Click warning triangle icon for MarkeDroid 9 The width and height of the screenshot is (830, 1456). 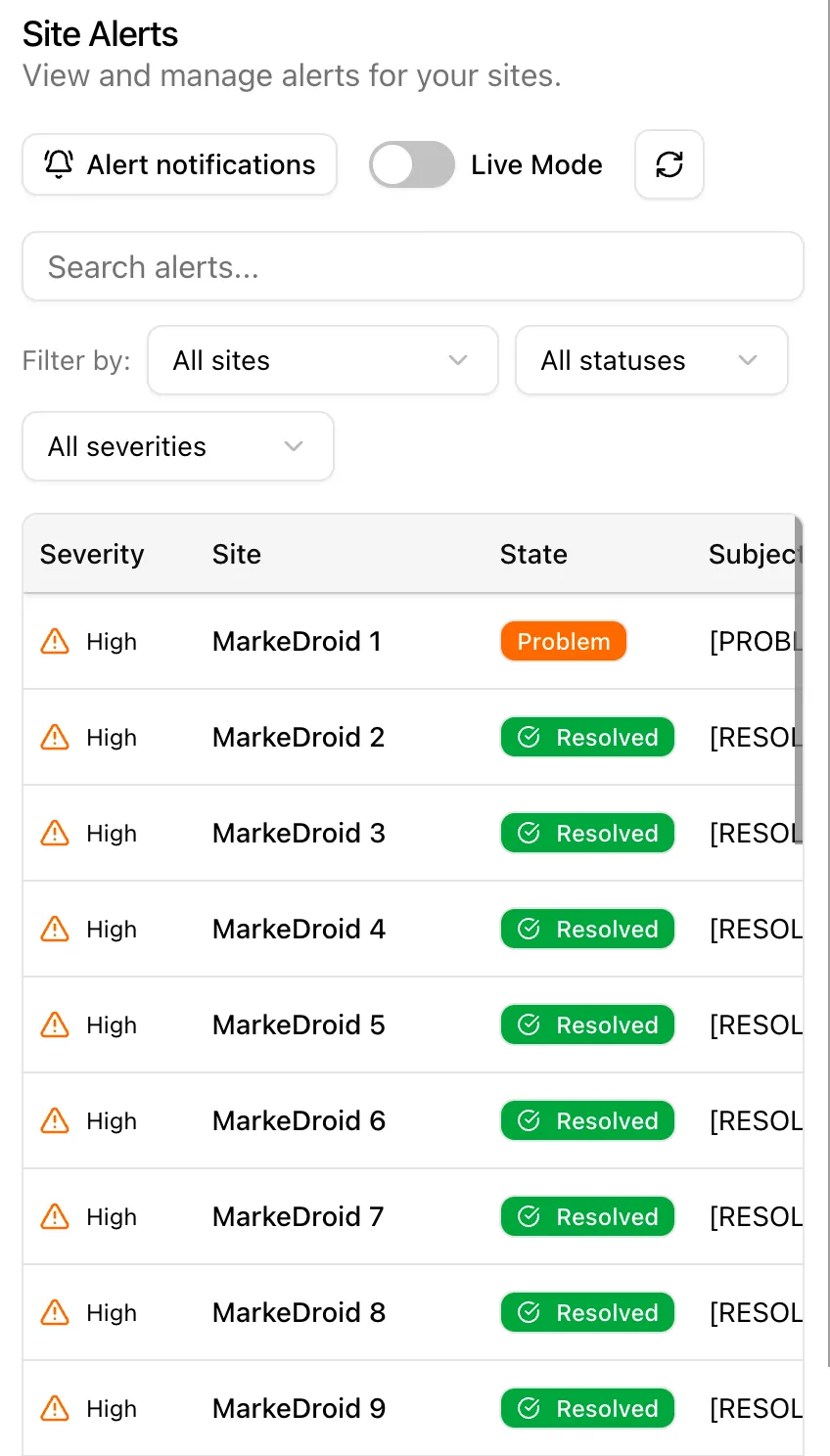point(55,1408)
